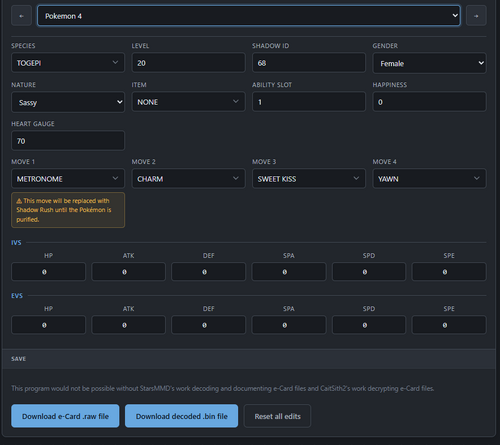
Task: Edit the Shadow ID field showing 68
Action: pos(309,63)
